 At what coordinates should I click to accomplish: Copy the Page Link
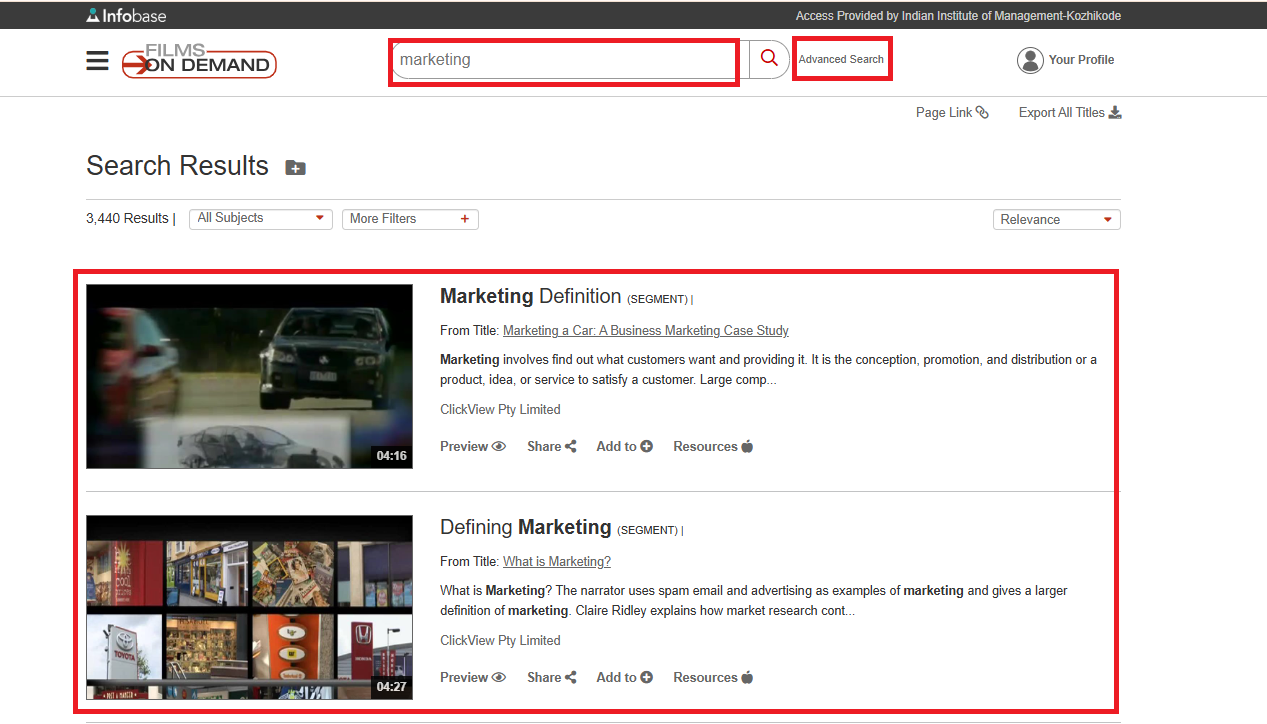pos(952,113)
